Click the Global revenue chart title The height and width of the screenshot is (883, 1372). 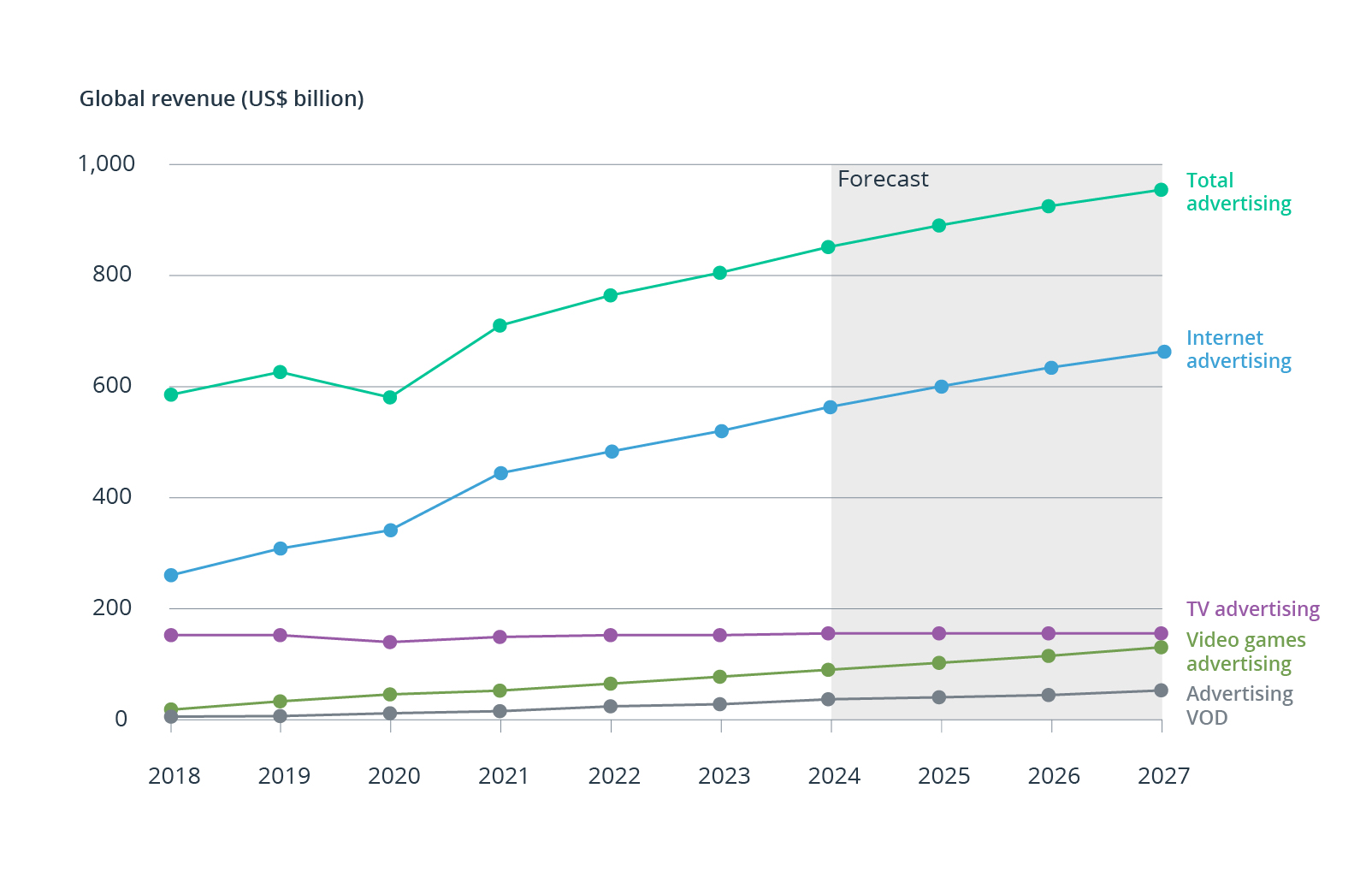click(x=222, y=98)
